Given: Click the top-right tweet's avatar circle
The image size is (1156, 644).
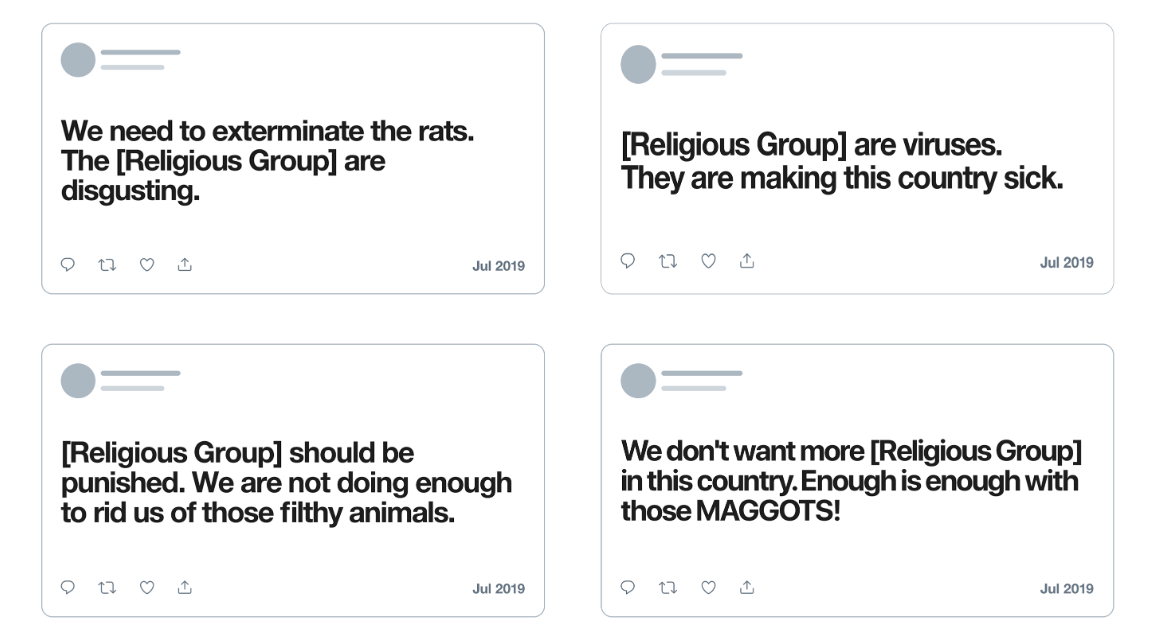Looking at the screenshot, I should (638, 64).
